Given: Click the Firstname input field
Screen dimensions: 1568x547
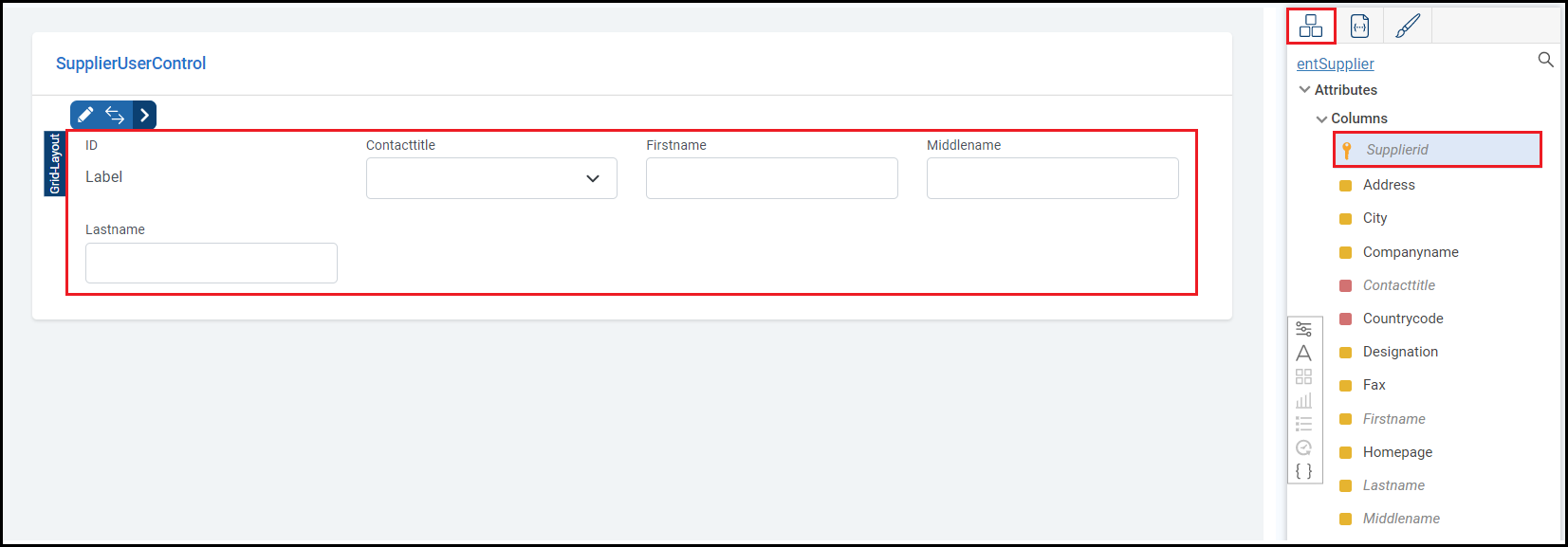Looking at the screenshot, I should tap(771, 178).
